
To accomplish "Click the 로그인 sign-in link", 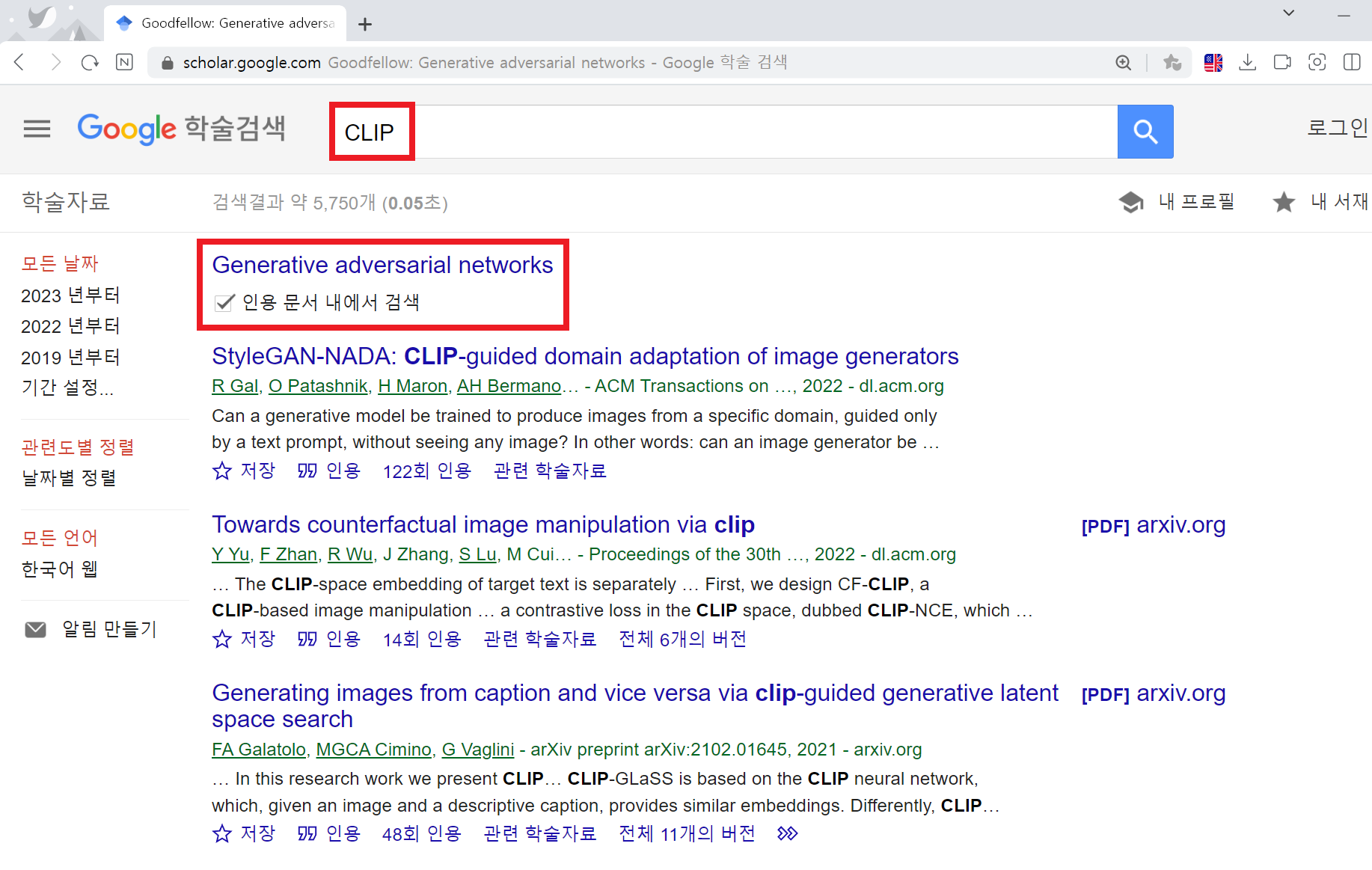I will (1338, 128).
